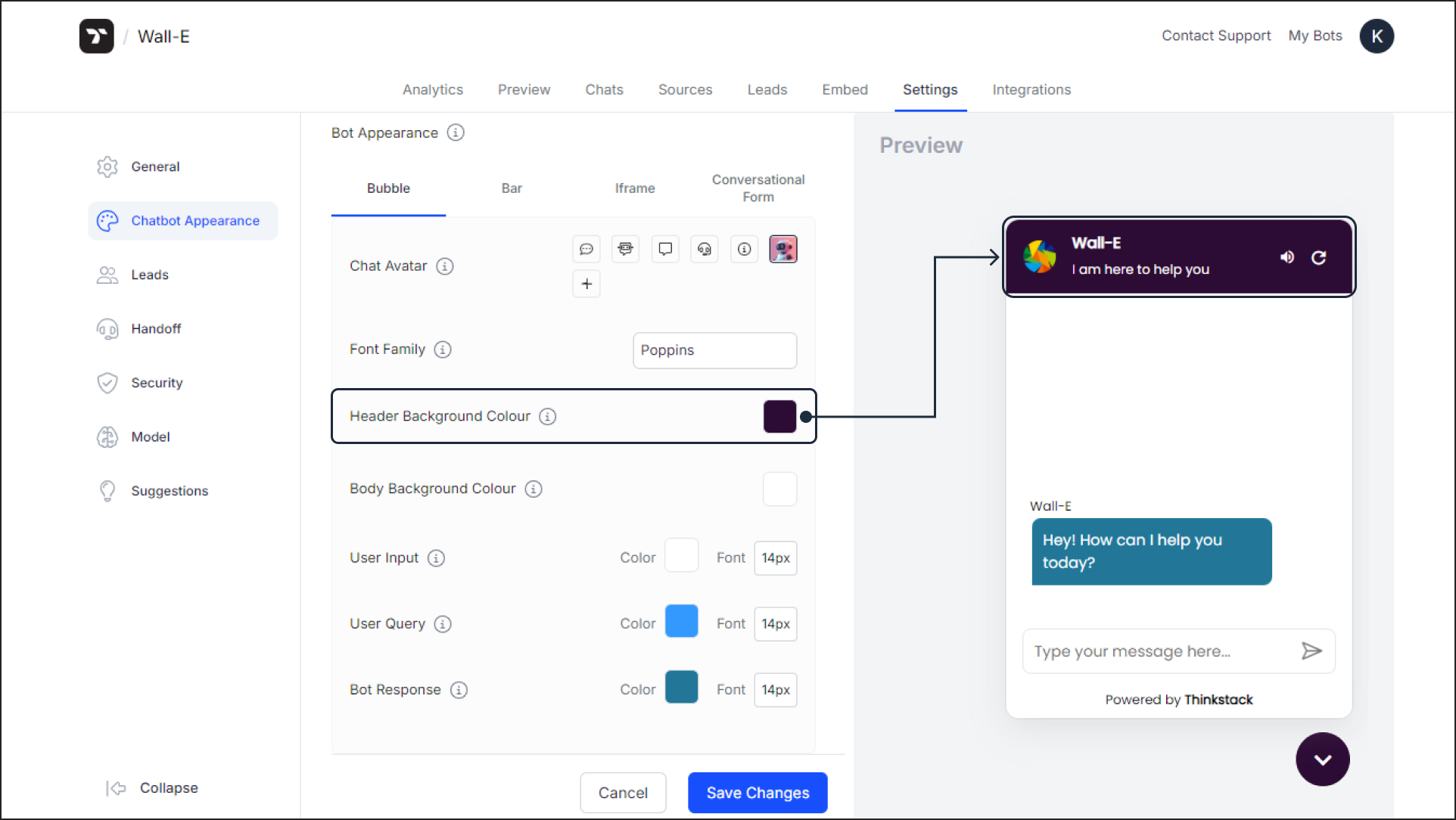
Task: Click the User Query color swatch
Action: pos(681,623)
